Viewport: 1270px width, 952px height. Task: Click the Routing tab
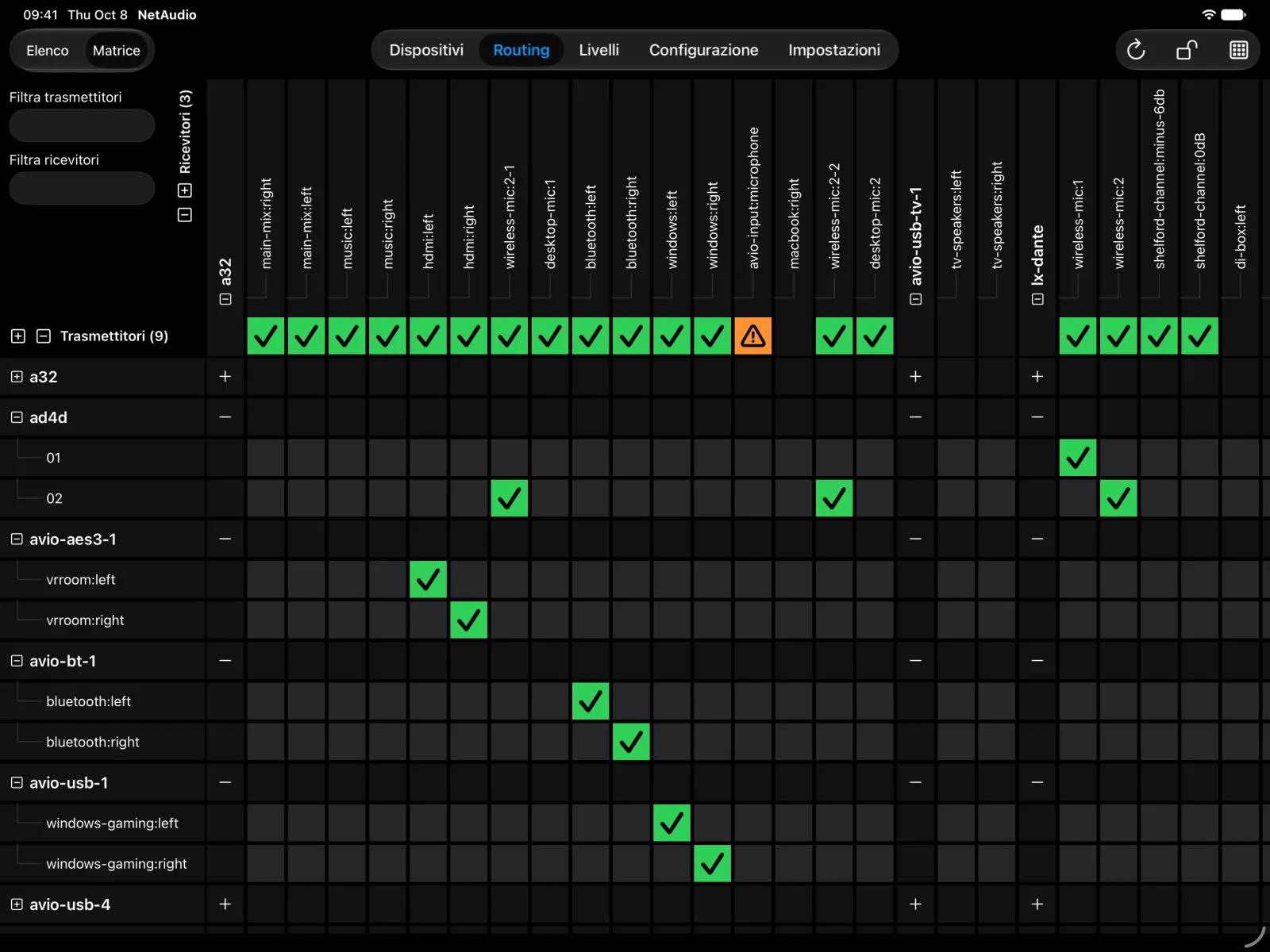pyautogui.click(x=521, y=50)
